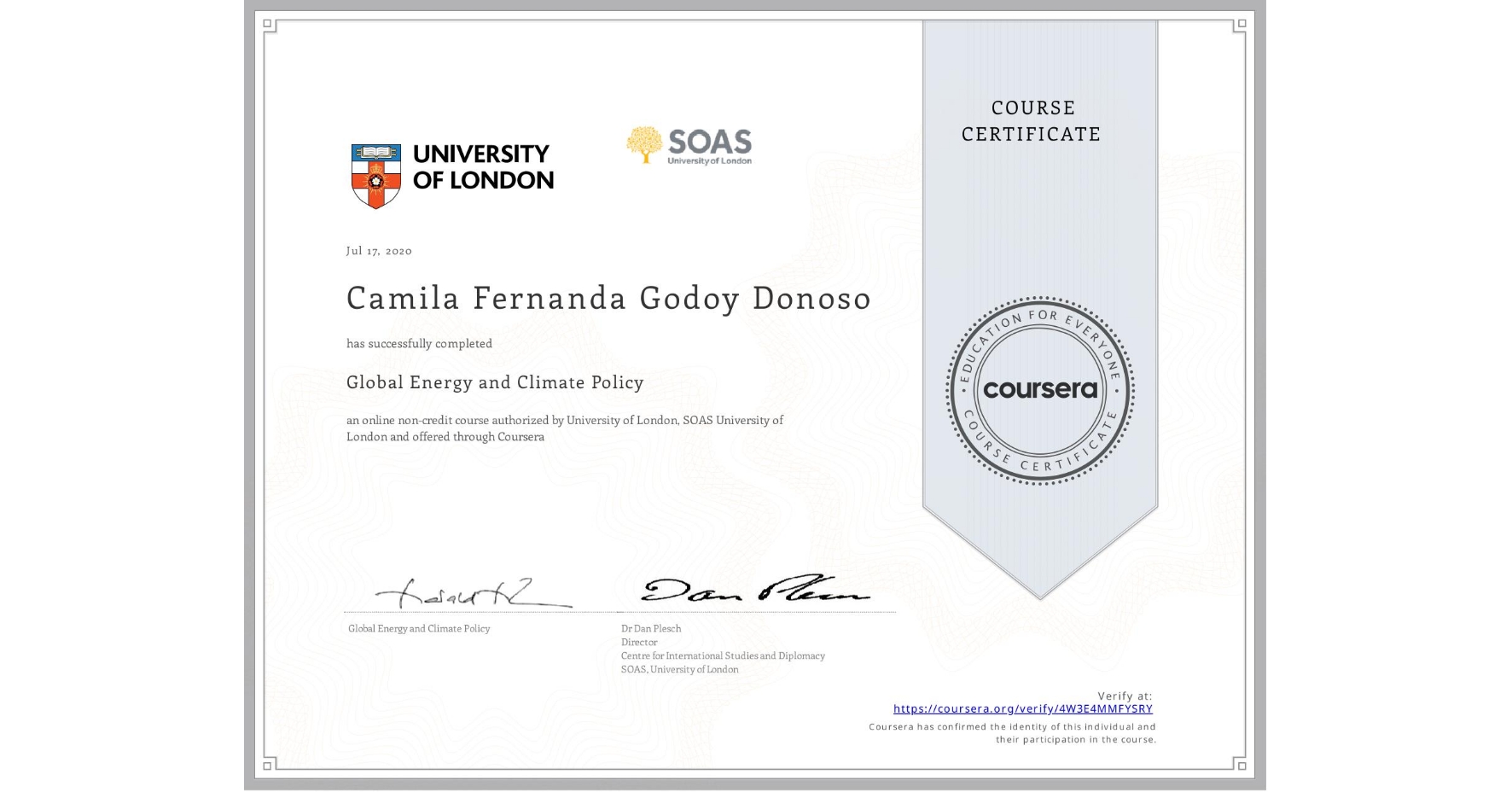Click the Centre for International Studies and Diplomacy text

pyautogui.click(x=721, y=655)
